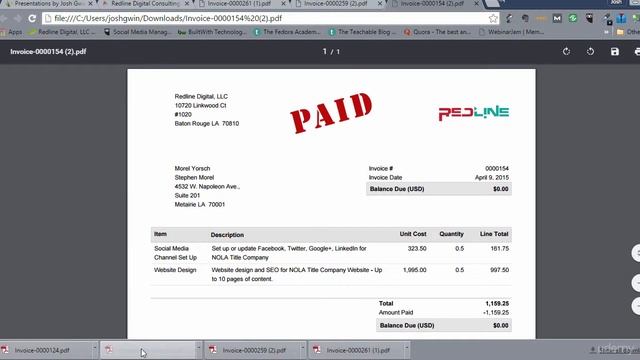
Task: Open the Redline Digital, LLC bookmark
Action: 62,32
